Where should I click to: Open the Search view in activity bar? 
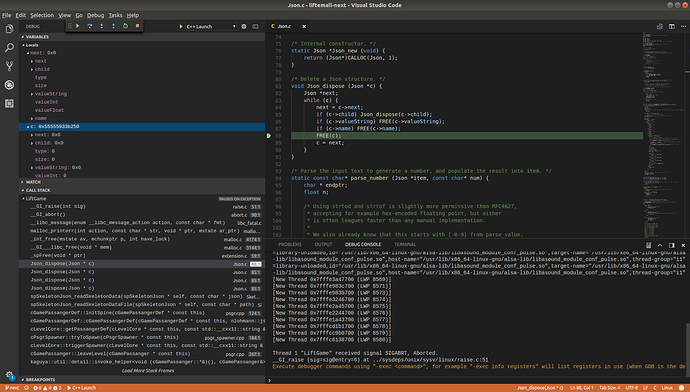(9, 48)
